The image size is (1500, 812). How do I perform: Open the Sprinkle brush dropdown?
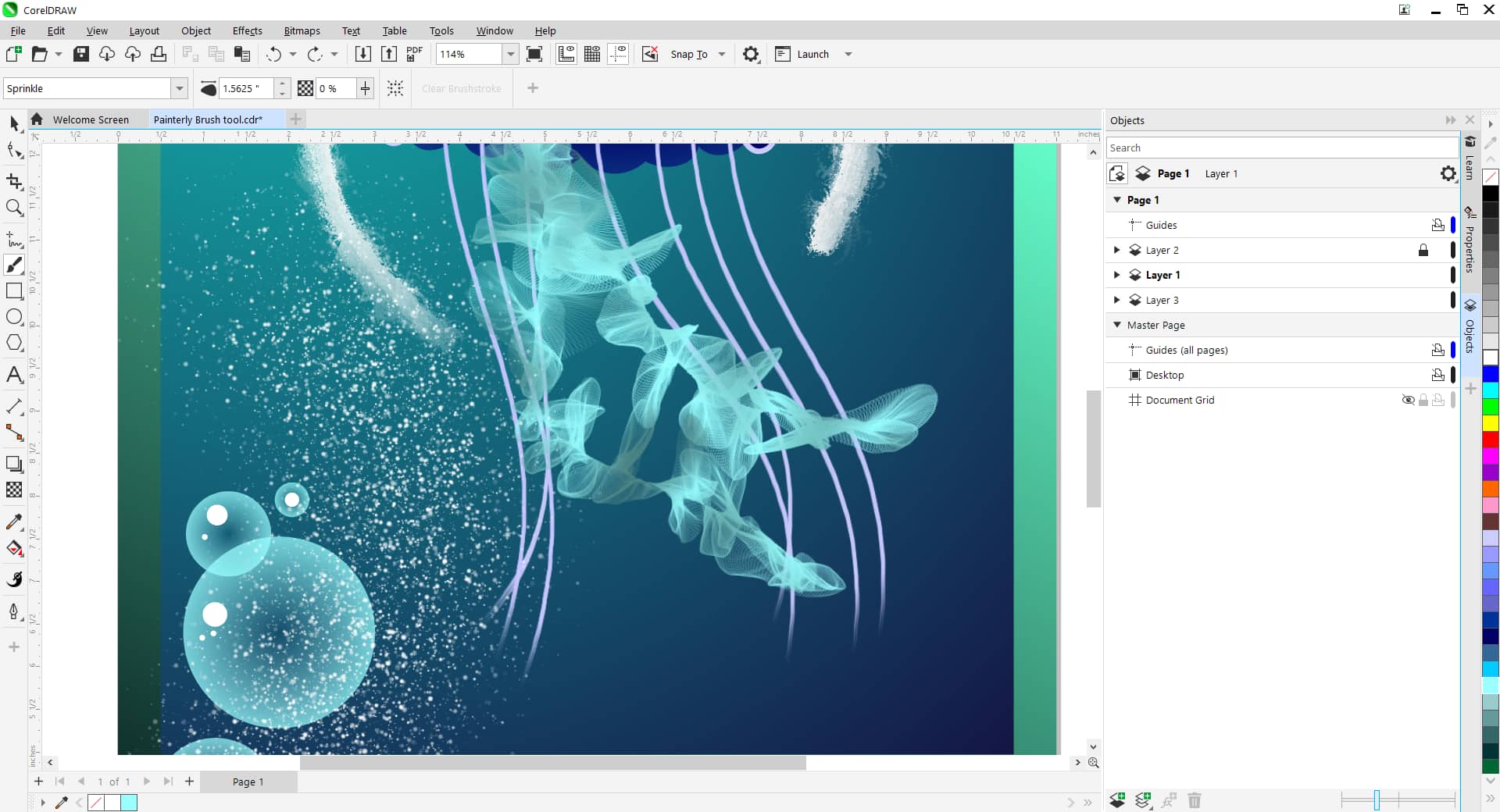click(180, 88)
